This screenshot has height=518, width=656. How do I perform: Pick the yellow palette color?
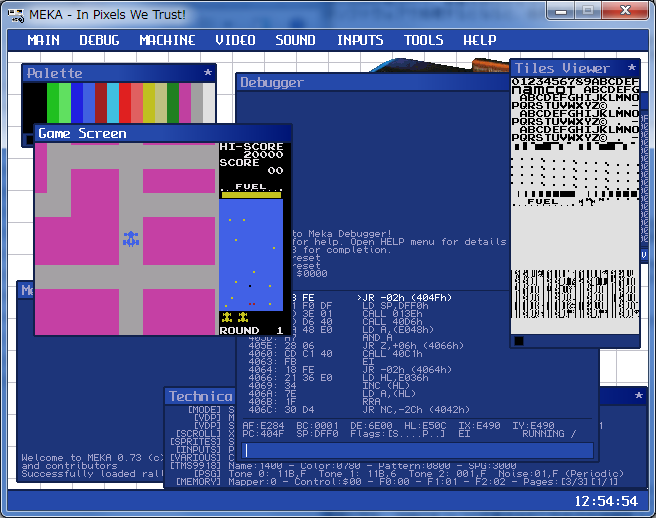click(149, 103)
